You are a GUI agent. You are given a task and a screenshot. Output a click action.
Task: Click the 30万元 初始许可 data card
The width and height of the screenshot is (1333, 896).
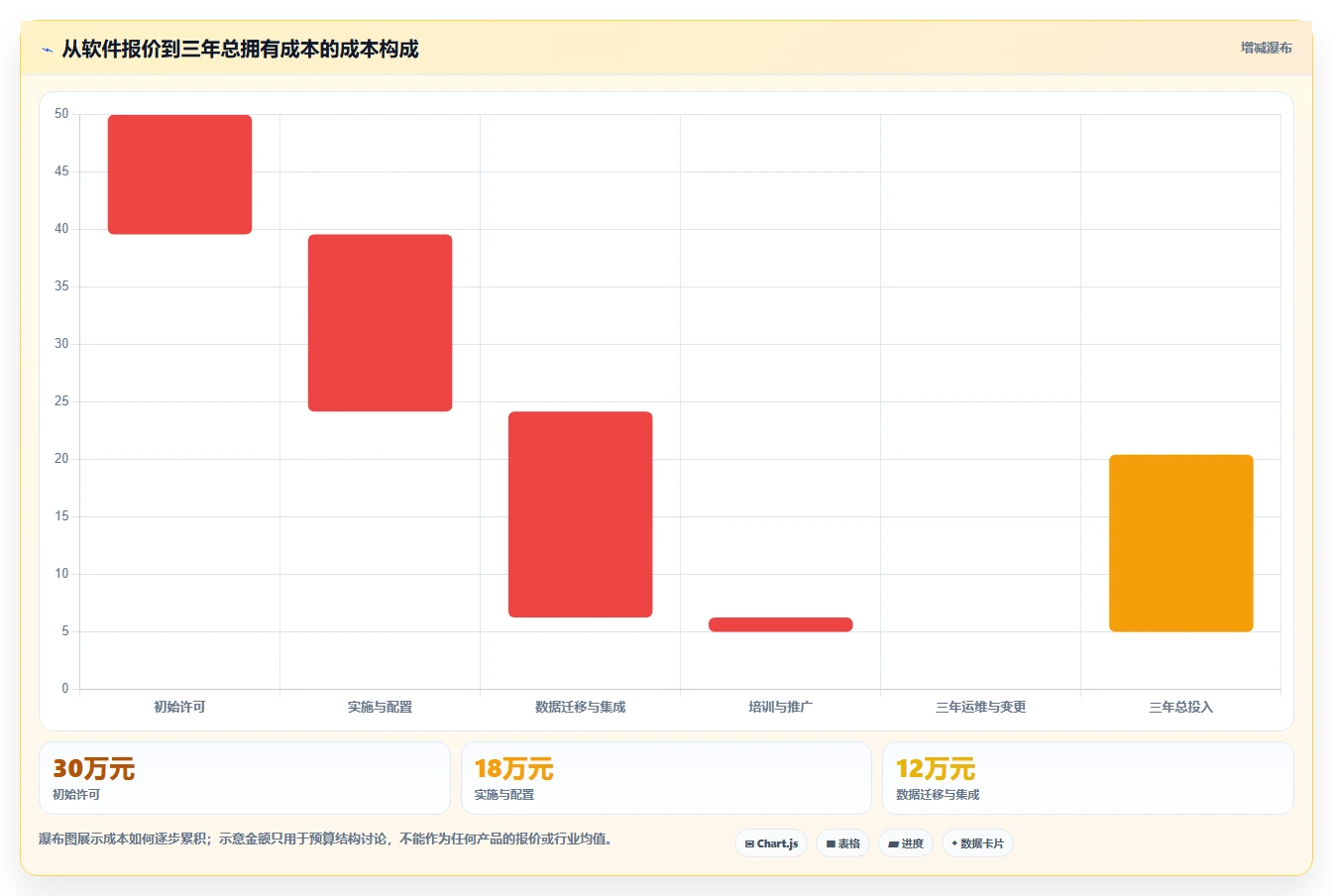(x=245, y=778)
